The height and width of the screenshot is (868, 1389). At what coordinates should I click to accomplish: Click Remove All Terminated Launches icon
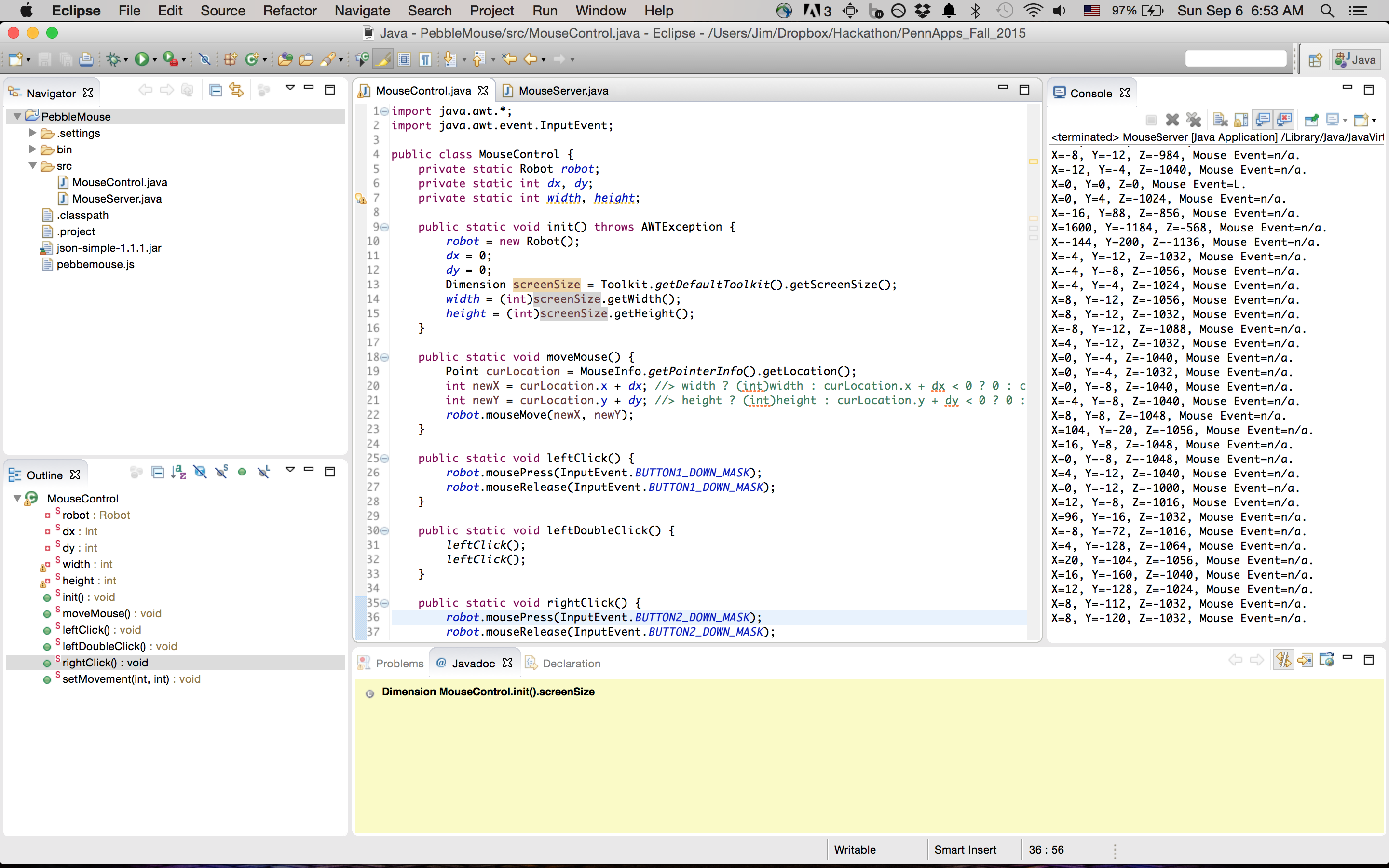pos(1194,120)
